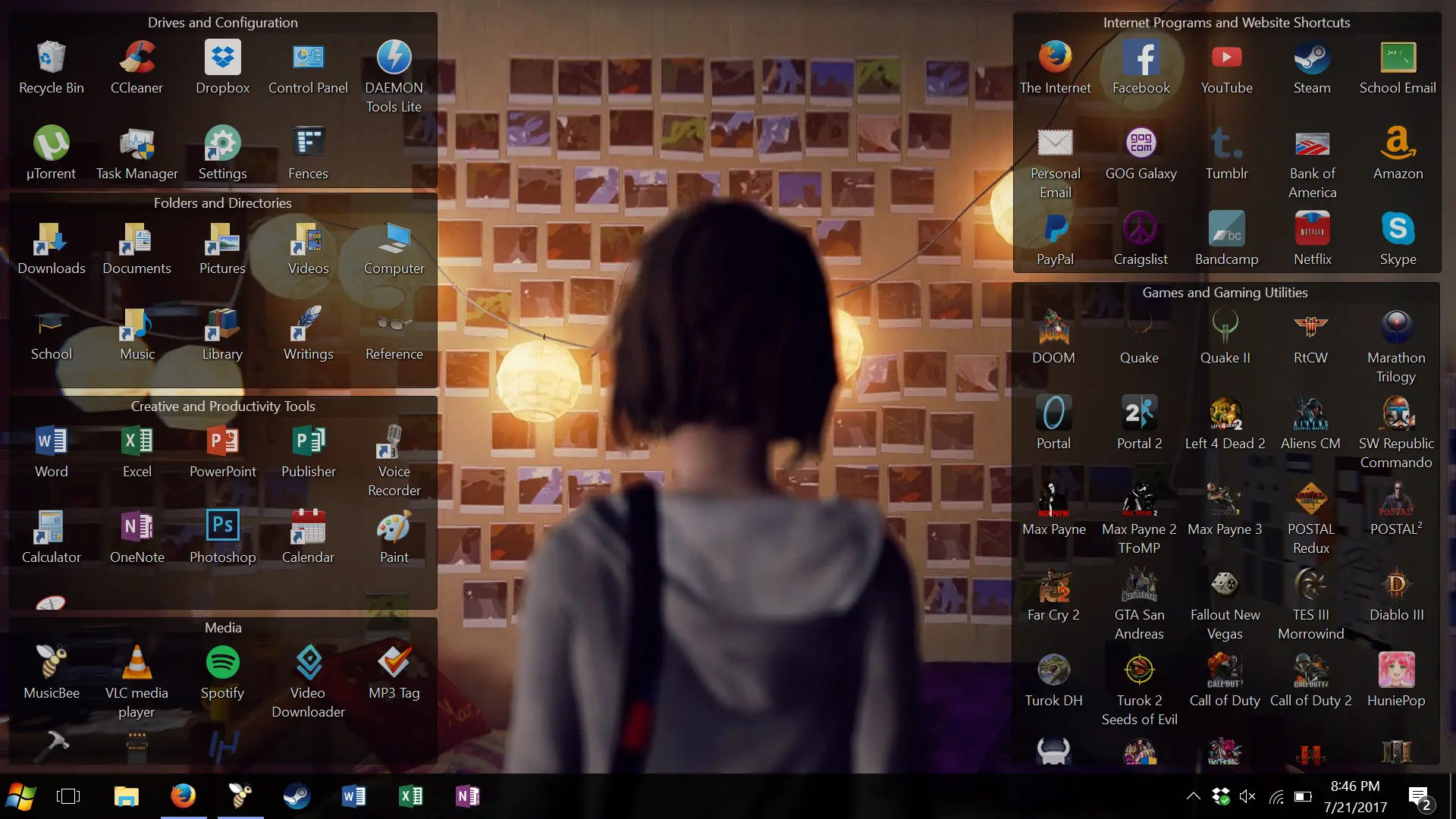Switch to Firefox on the taskbar
The width and height of the screenshot is (1456, 819).
click(183, 796)
